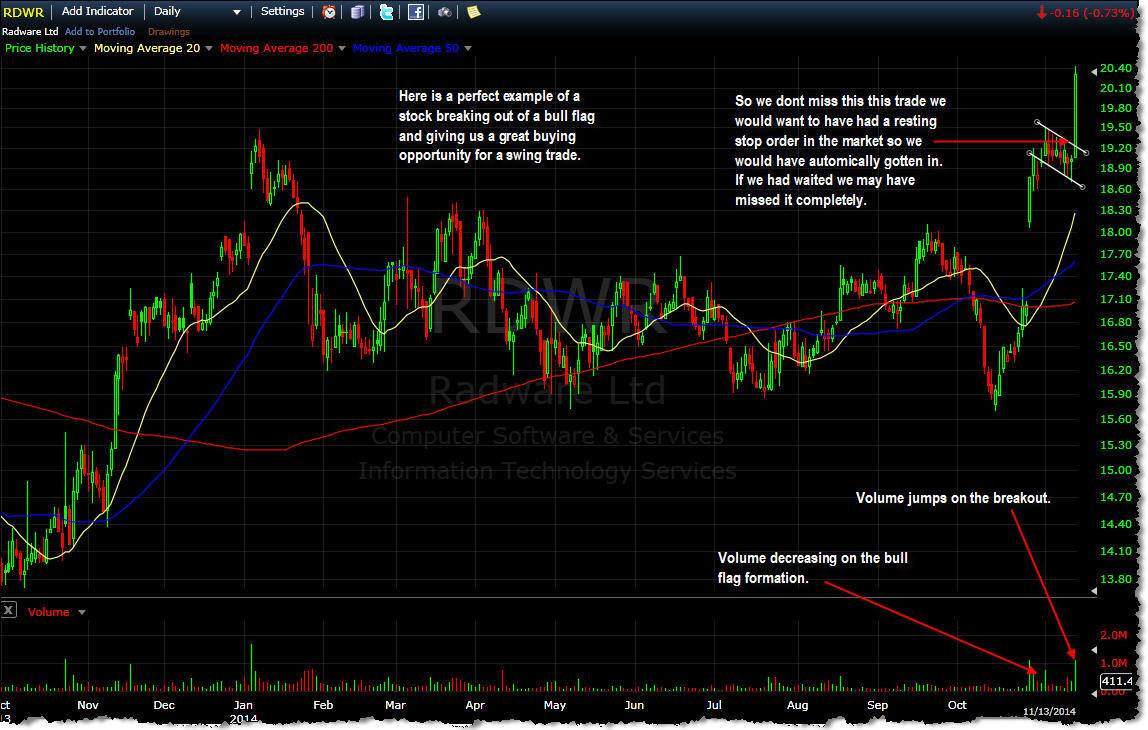Click the 2.0M volume axis label
The height and width of the screenshot is (730, 1148).
1114,635
